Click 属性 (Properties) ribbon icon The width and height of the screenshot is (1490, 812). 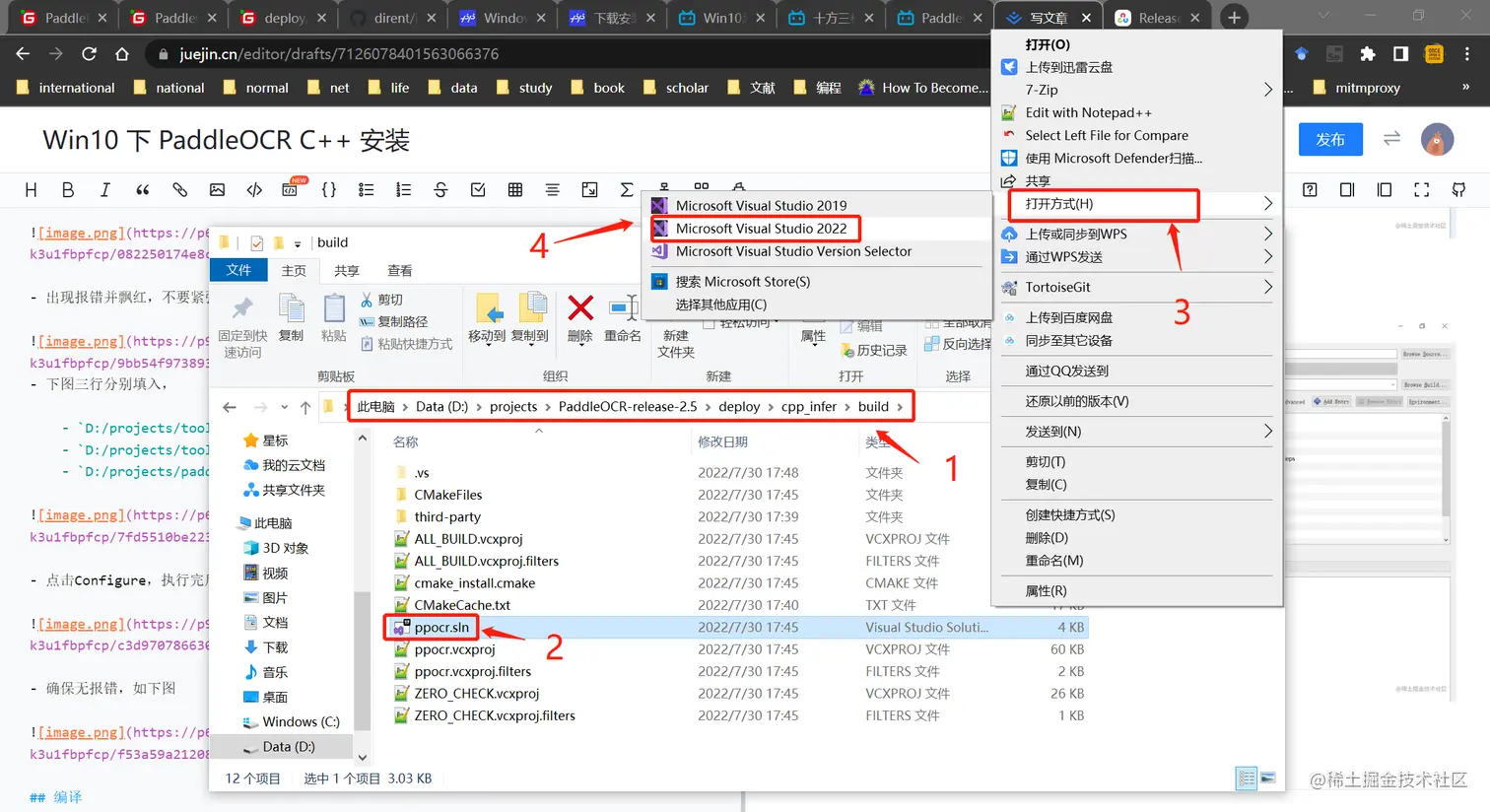pos(813,336)
